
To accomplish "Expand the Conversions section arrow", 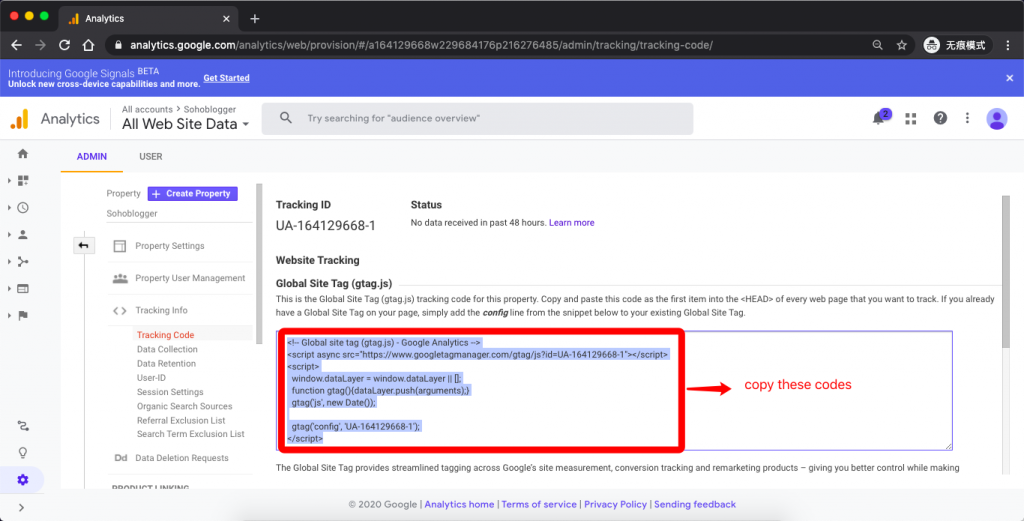I will pos(9,315).
